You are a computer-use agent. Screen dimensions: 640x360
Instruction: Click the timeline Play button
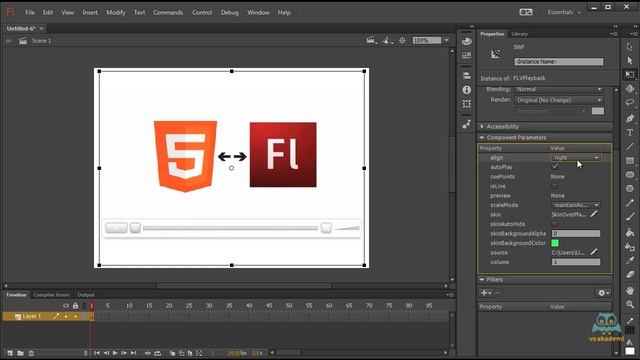(x=115, y=353)
